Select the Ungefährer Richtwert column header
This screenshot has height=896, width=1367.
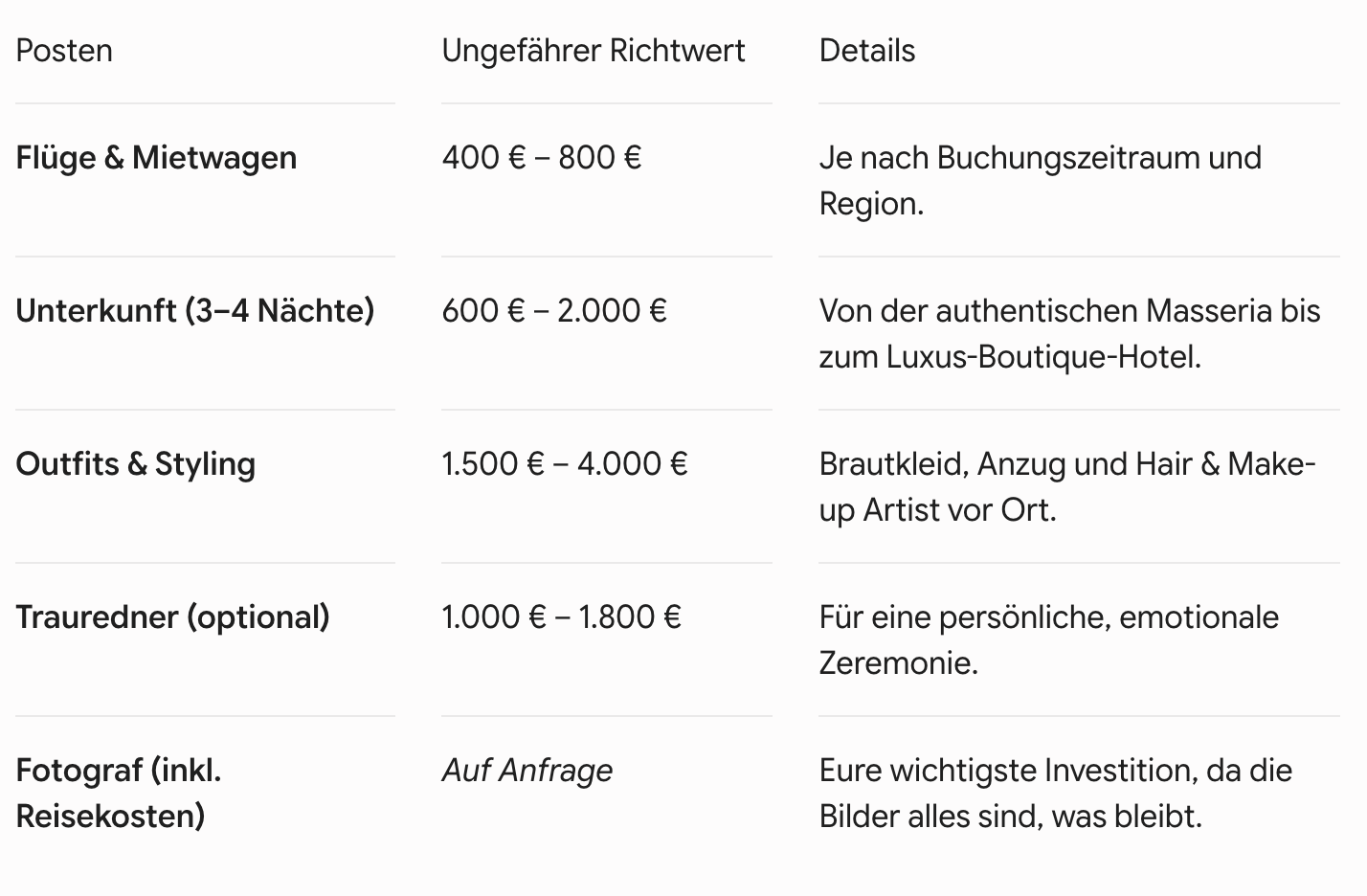tap(593, 51)
